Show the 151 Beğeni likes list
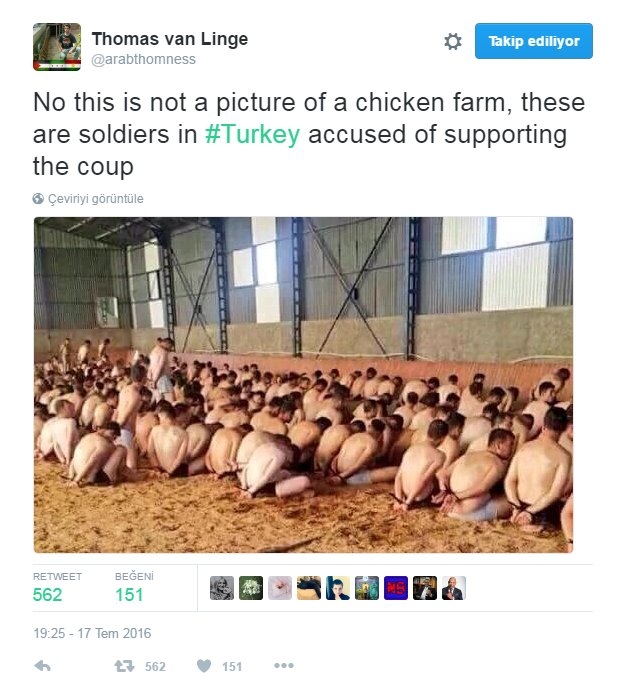 pyautogui.click(x=134, y=587)
